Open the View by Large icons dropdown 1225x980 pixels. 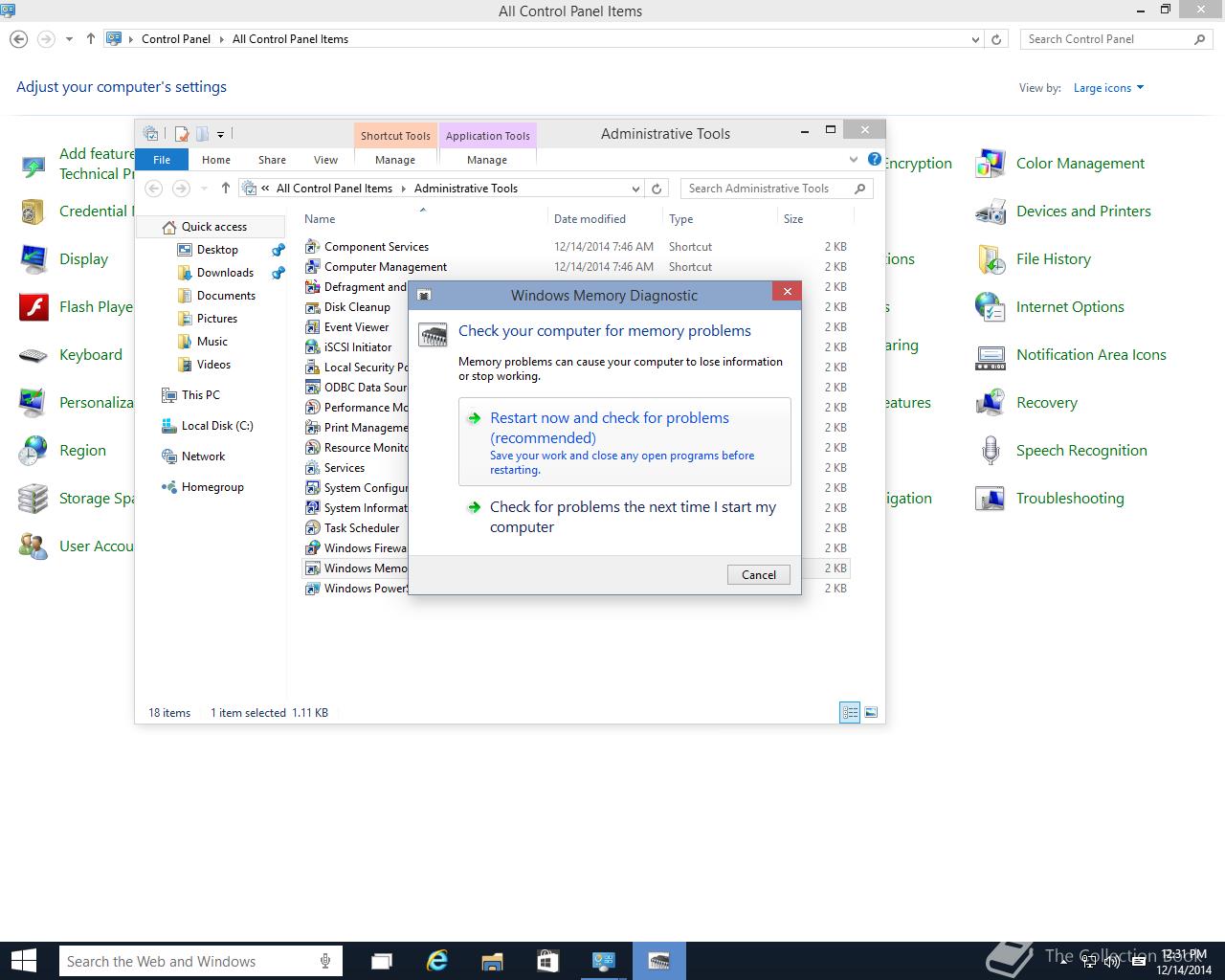point(1108,88)
